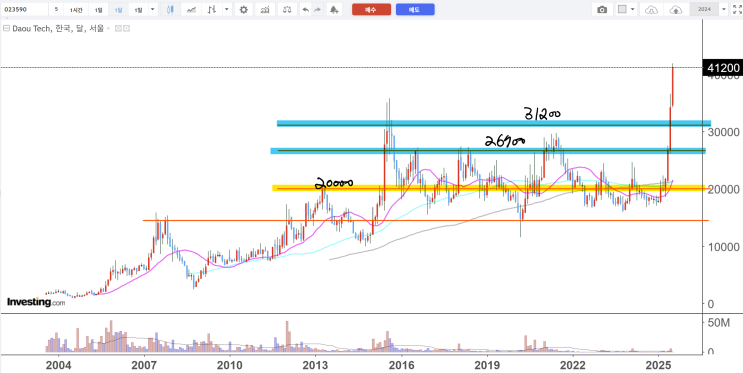
Task: Click the 2004 time axis label
Action: [x=59, y=366]
